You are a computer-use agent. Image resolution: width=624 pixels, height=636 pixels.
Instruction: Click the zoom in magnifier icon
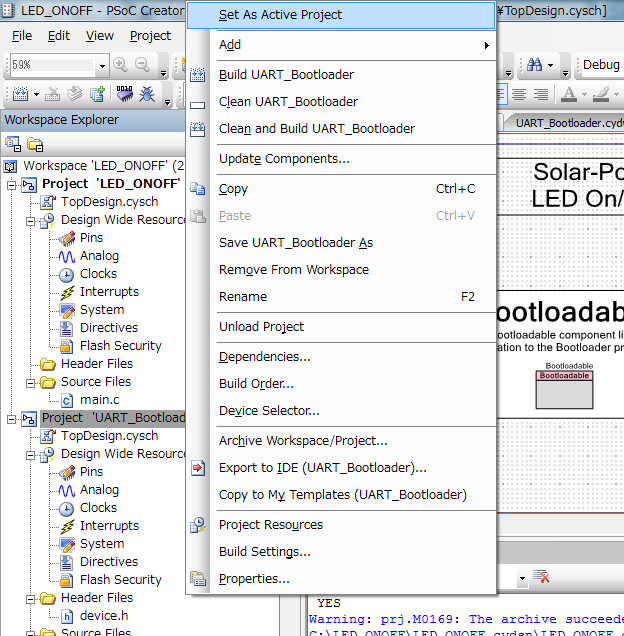(x=120, y=65)
